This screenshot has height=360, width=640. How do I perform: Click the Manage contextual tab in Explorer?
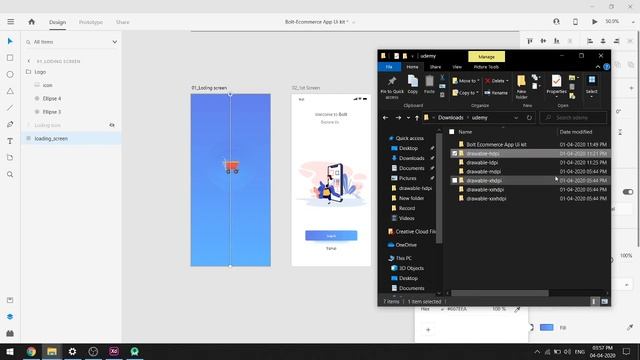click(487, 56)
